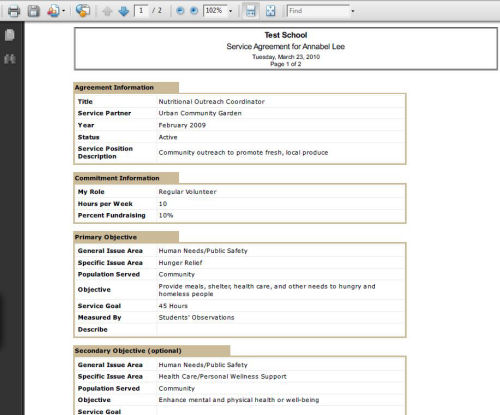Go to previous page with the up arrow
This screenshot has width=500, height=415.
point(107,11)
